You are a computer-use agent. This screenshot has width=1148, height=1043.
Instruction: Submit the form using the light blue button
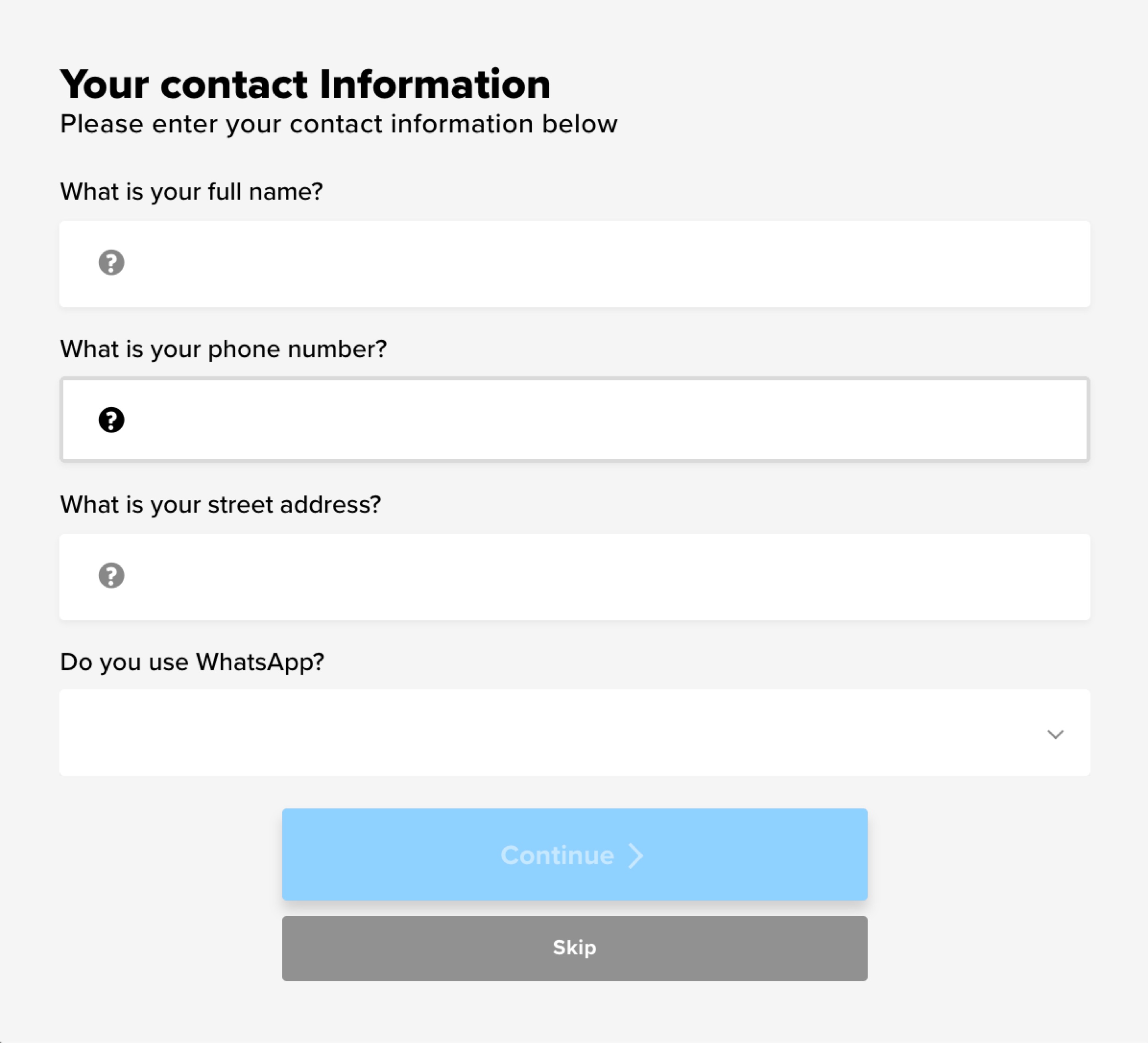[x=574, y=854]
